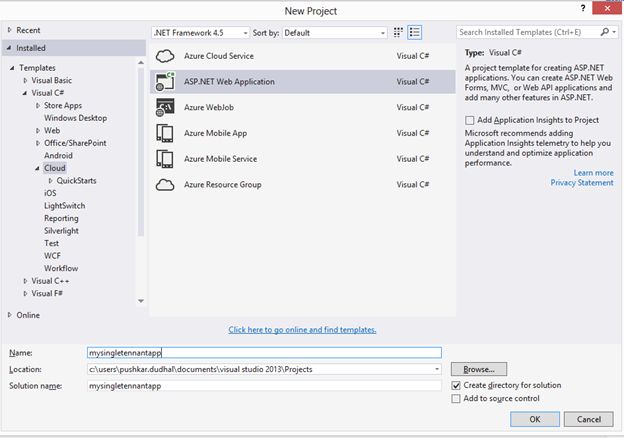
Task: Expand the Web tree node
Action: 37,130
